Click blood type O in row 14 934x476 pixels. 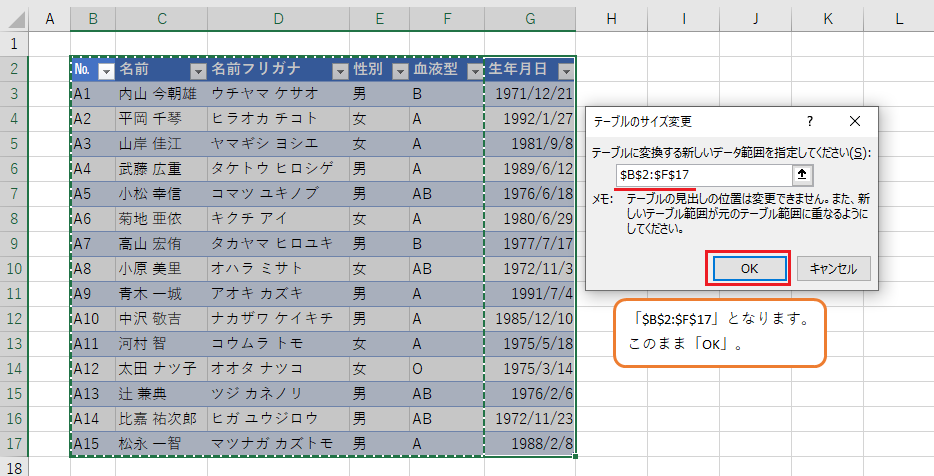447,369
